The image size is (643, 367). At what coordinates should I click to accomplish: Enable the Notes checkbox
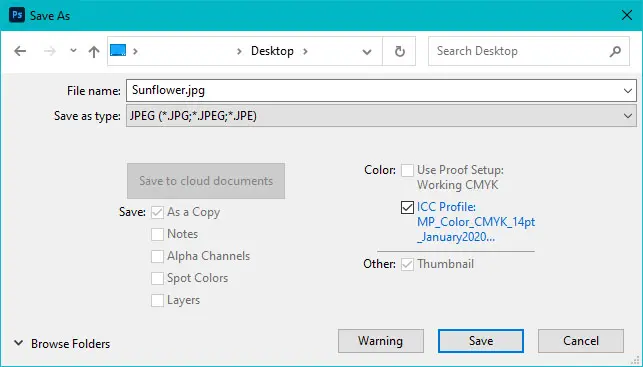click(157, 234)
